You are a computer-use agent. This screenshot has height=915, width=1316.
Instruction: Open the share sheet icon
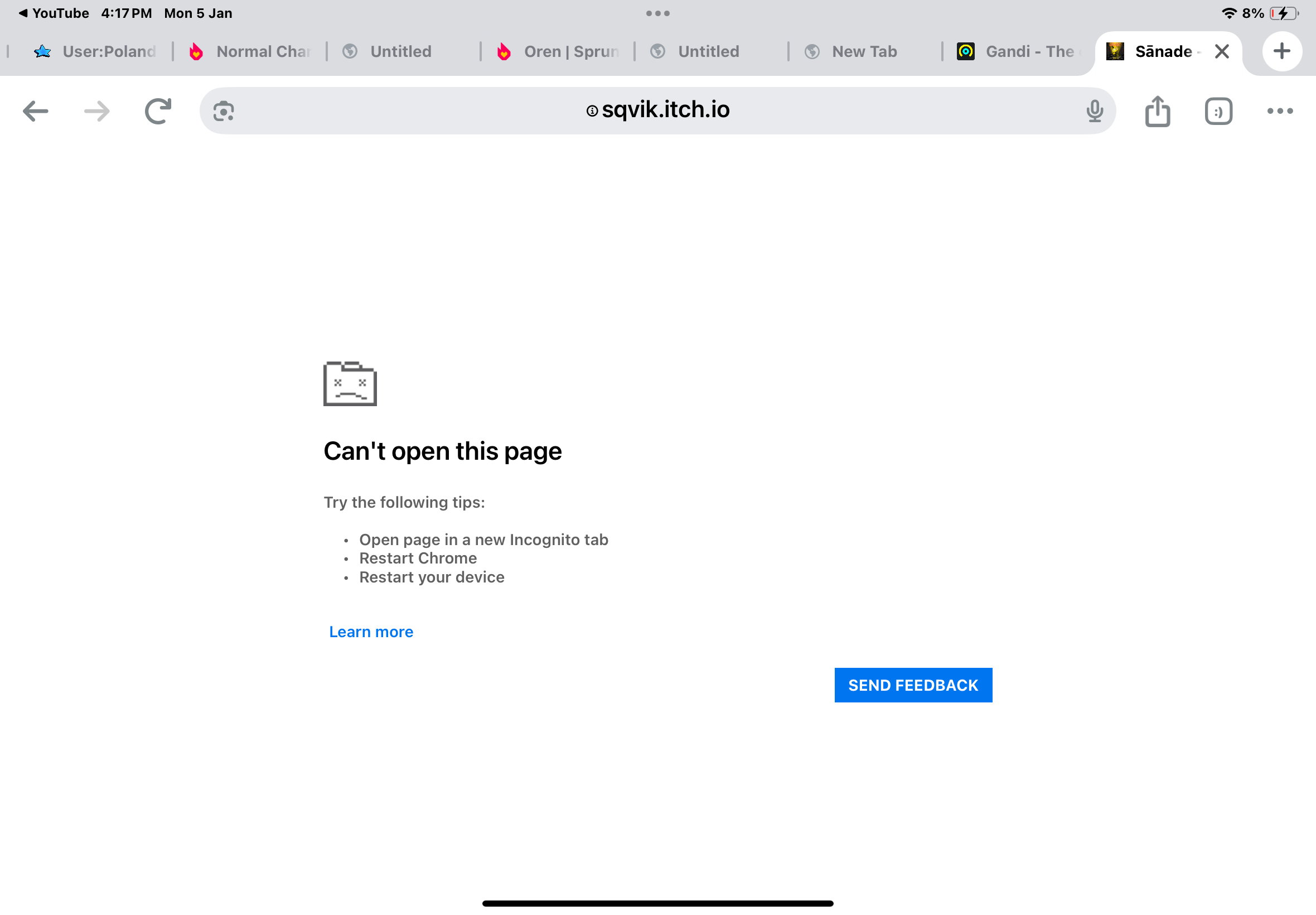click(x=1157, y=111)
